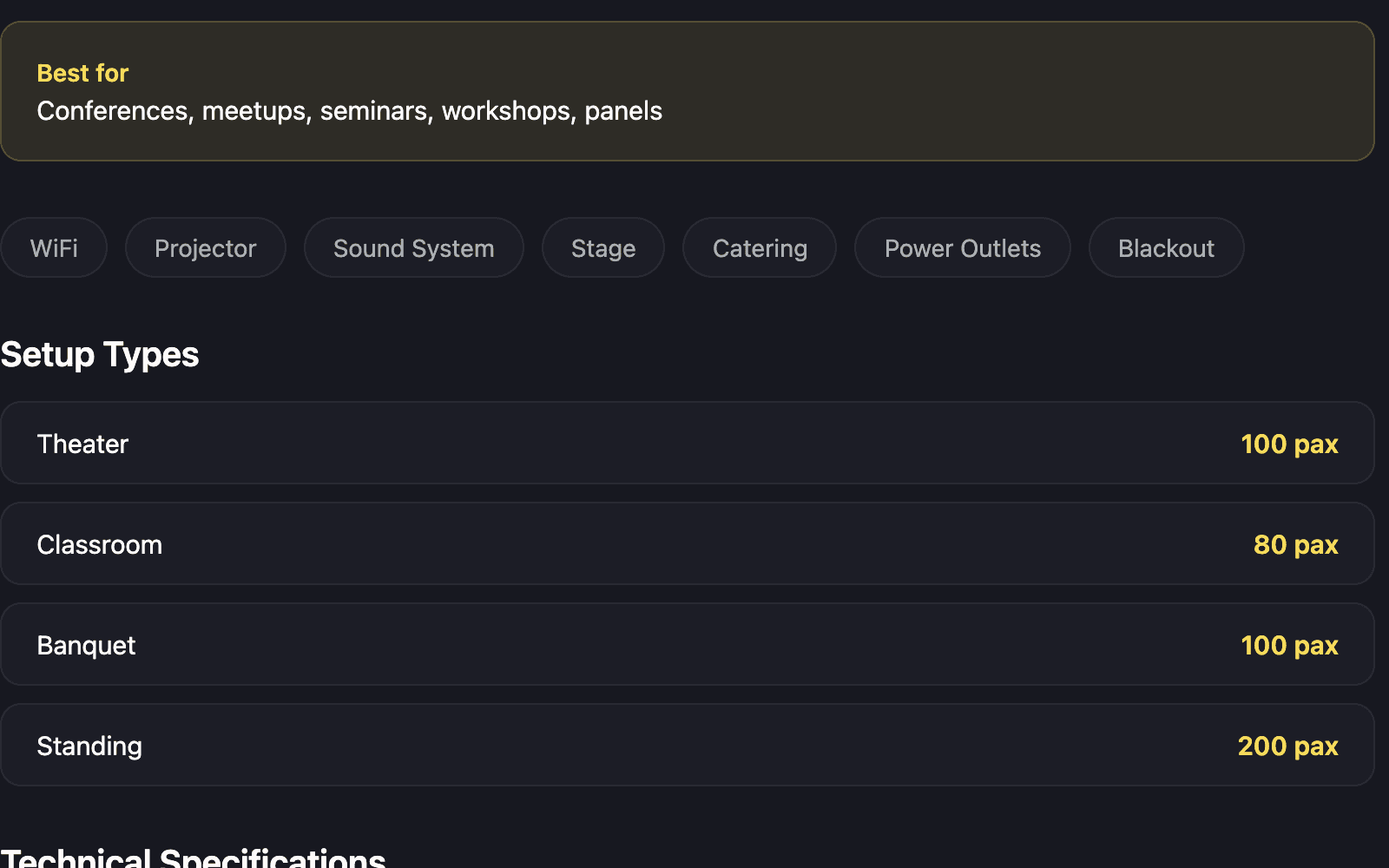1389x868 pixels.
Task: Click the WiFi amenity tag
Action: tap(54, 248)
